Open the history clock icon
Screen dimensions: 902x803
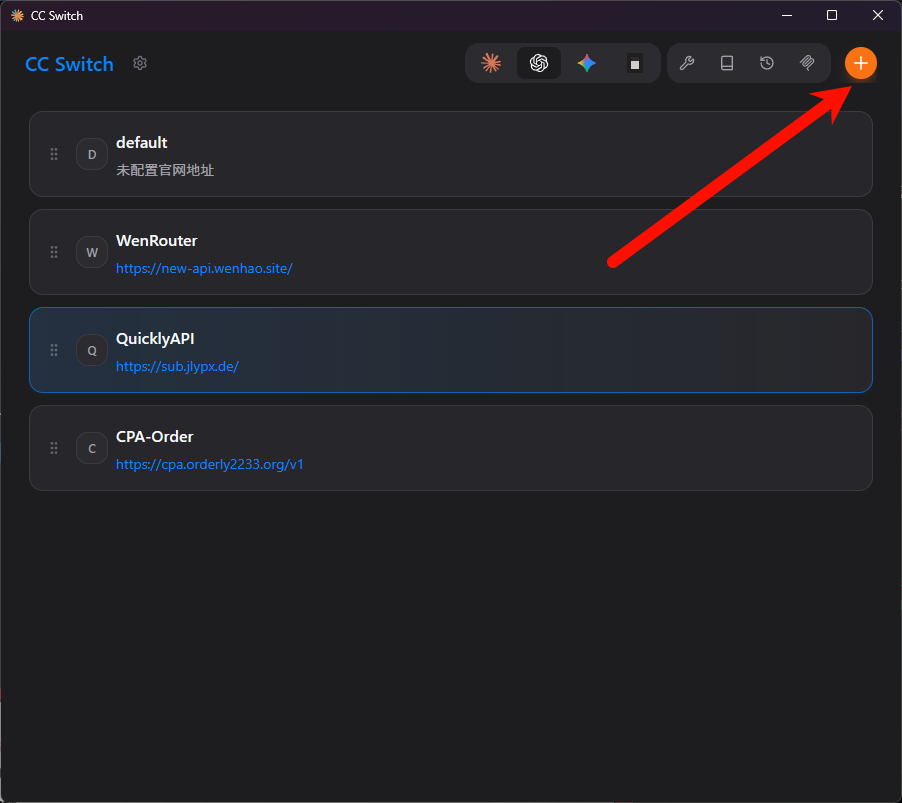(767, 63)
